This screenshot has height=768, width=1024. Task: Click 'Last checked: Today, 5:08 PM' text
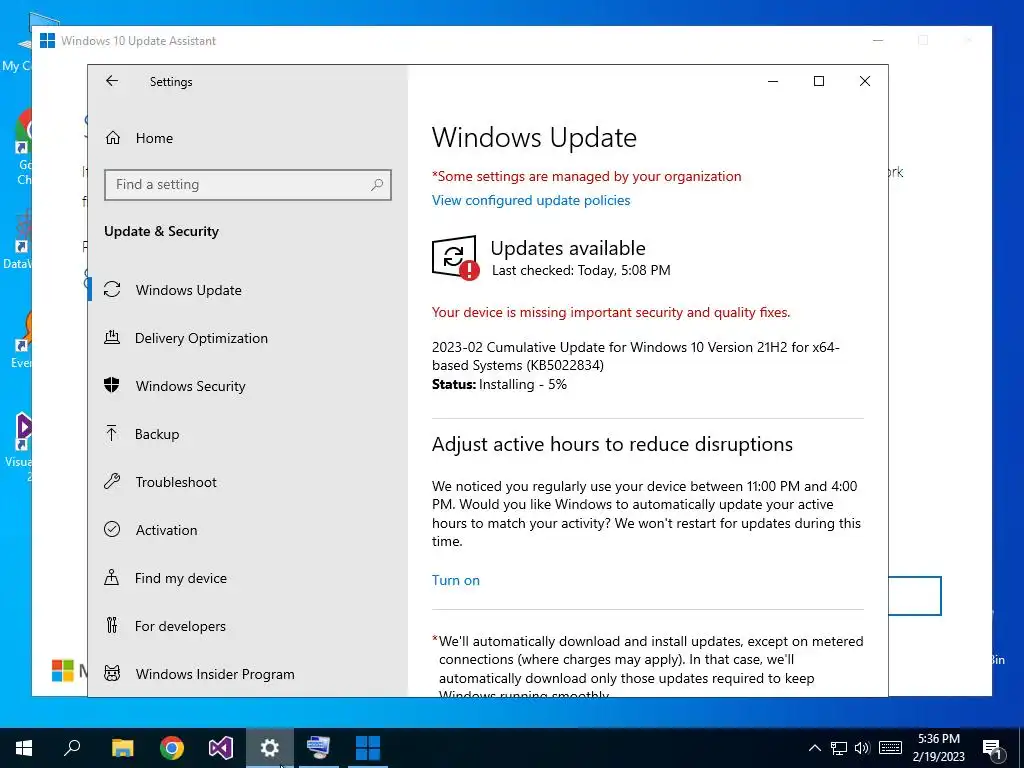pyautogui.click(x=581, y=270)
